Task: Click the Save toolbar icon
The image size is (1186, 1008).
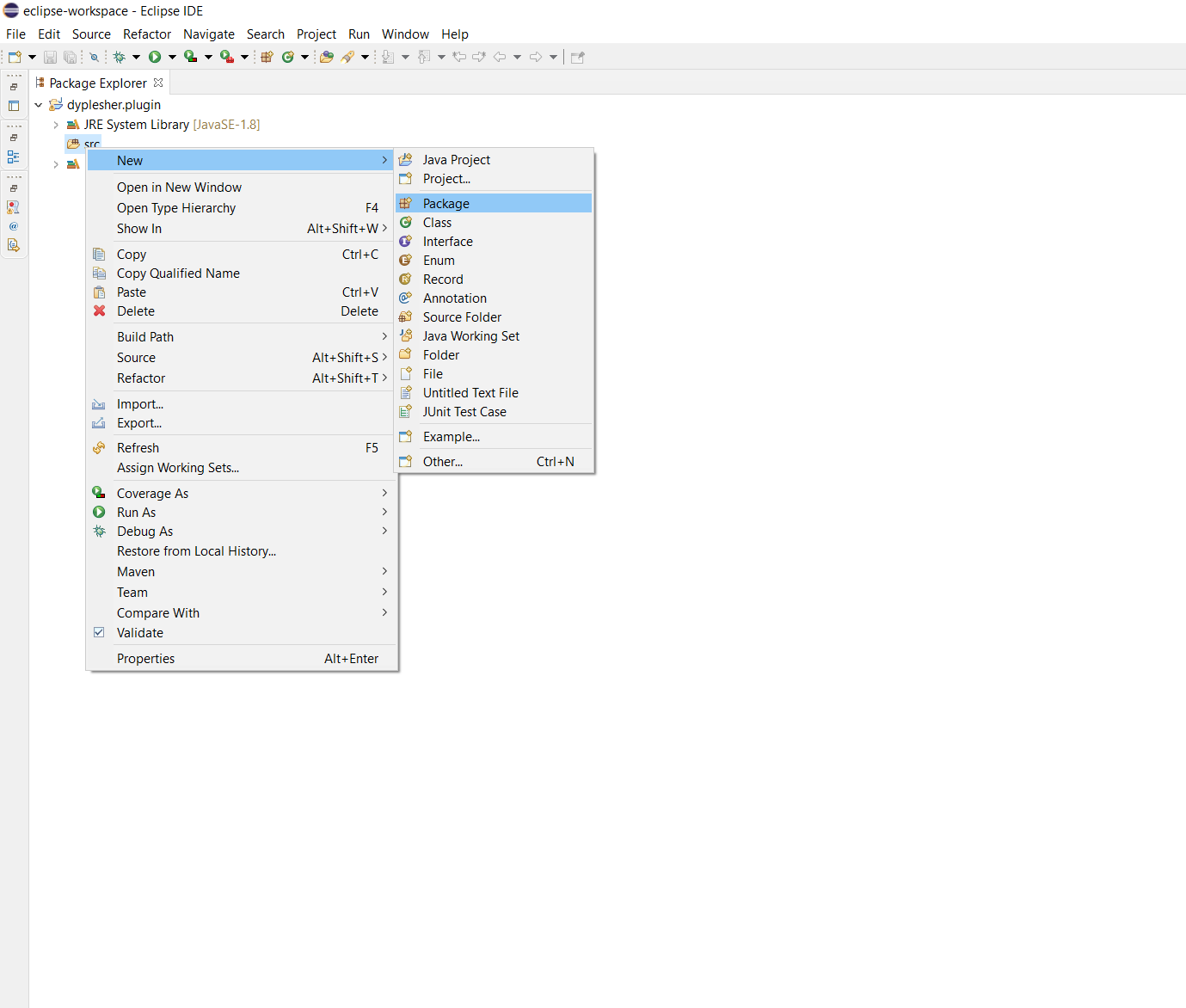Action: click(x=50, y=57)
